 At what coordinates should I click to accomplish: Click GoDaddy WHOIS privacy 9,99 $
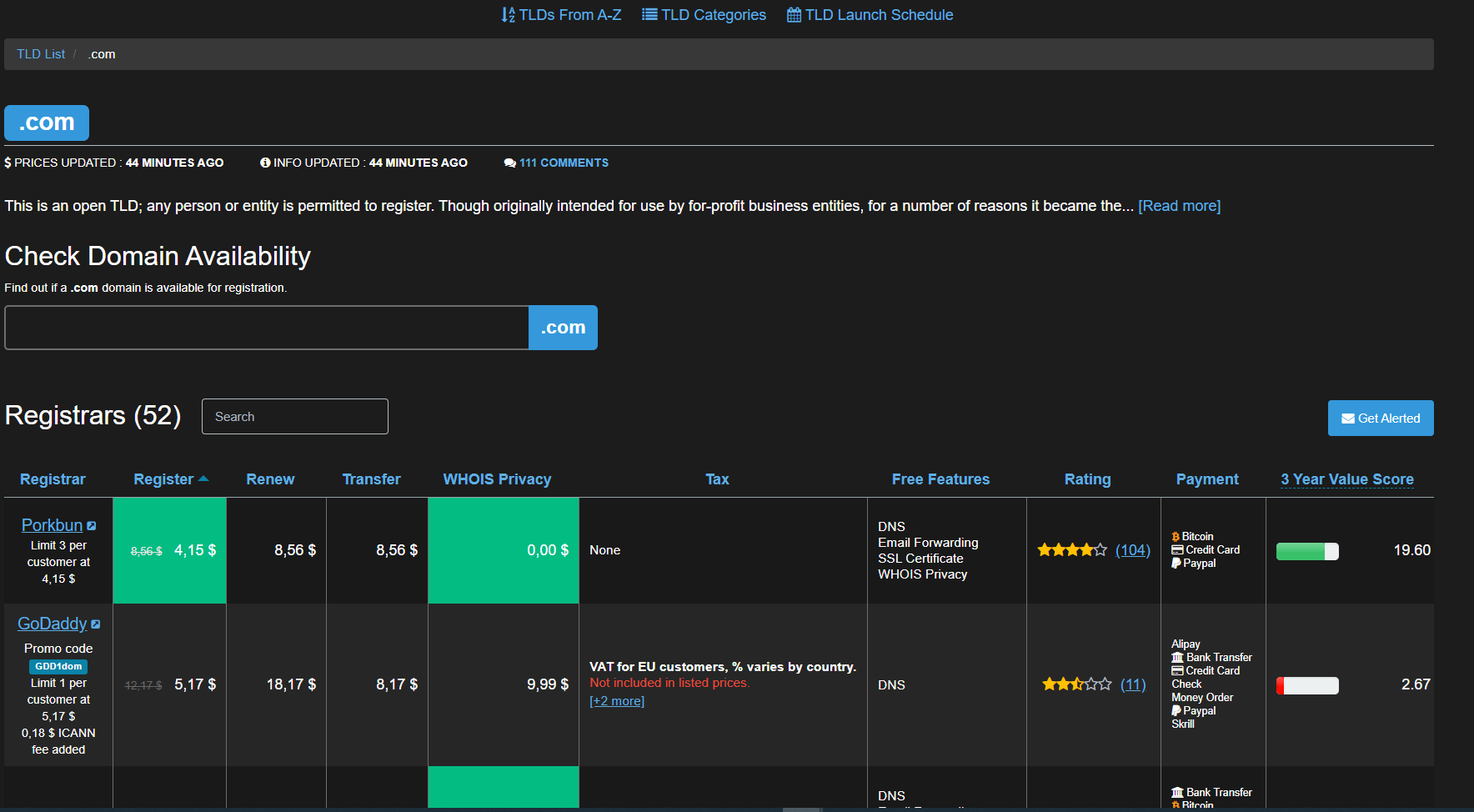point(548,684)
